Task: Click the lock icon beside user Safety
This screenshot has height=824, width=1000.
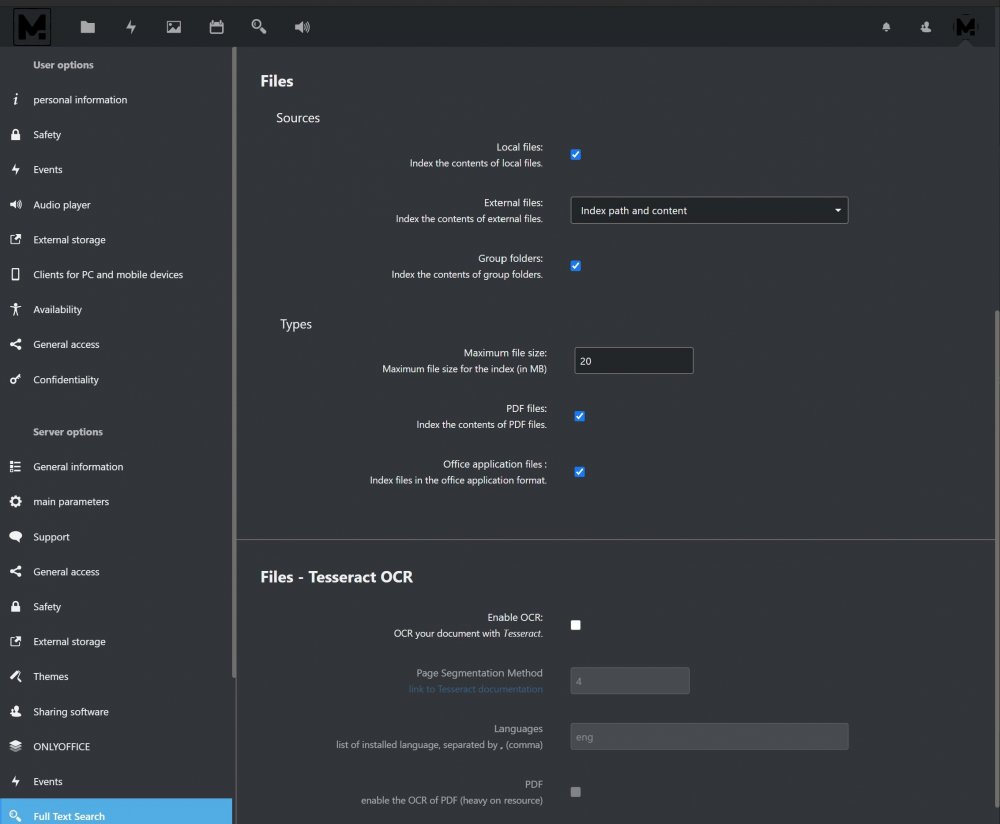Action: (x=16, y=135)
